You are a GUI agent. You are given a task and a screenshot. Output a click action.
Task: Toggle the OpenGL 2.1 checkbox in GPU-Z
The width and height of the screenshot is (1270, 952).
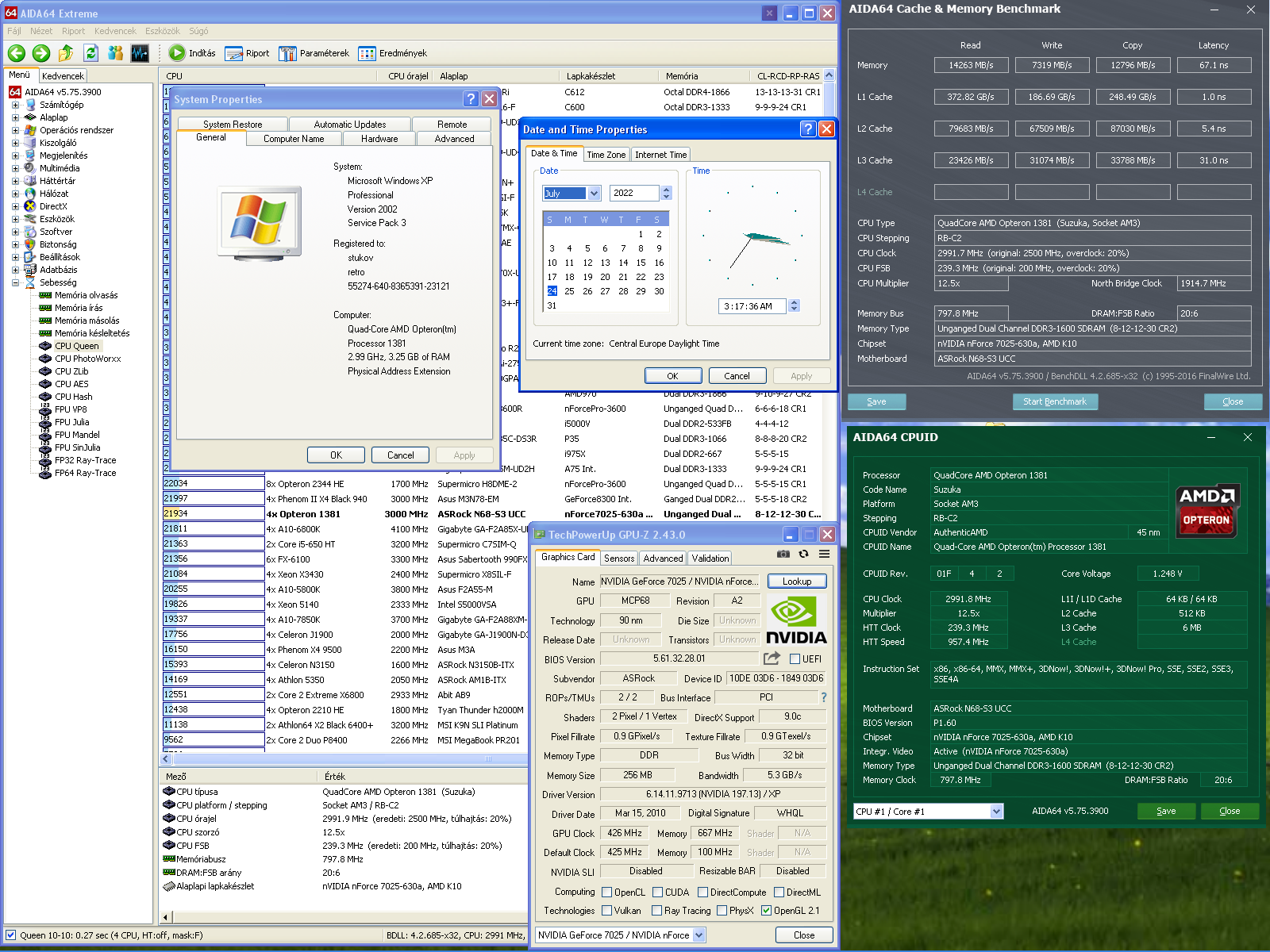(766, 911)
